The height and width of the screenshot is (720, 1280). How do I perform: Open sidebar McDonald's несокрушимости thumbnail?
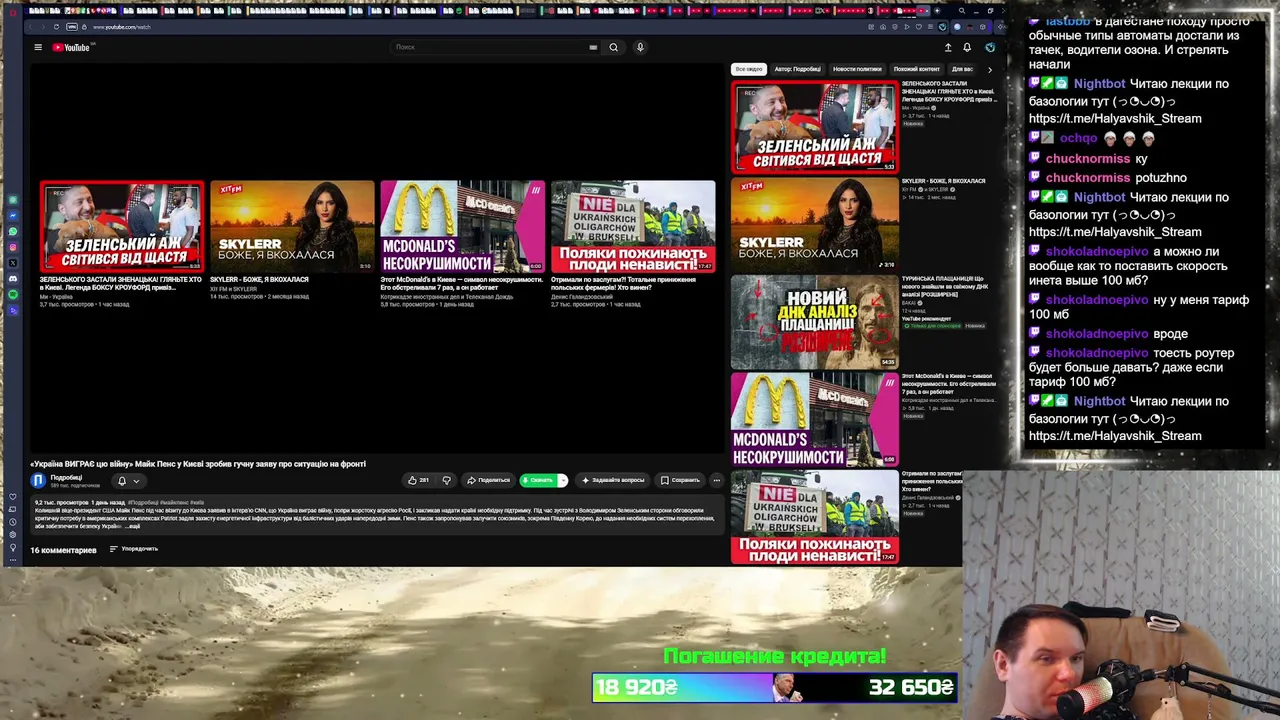[815, 419]
